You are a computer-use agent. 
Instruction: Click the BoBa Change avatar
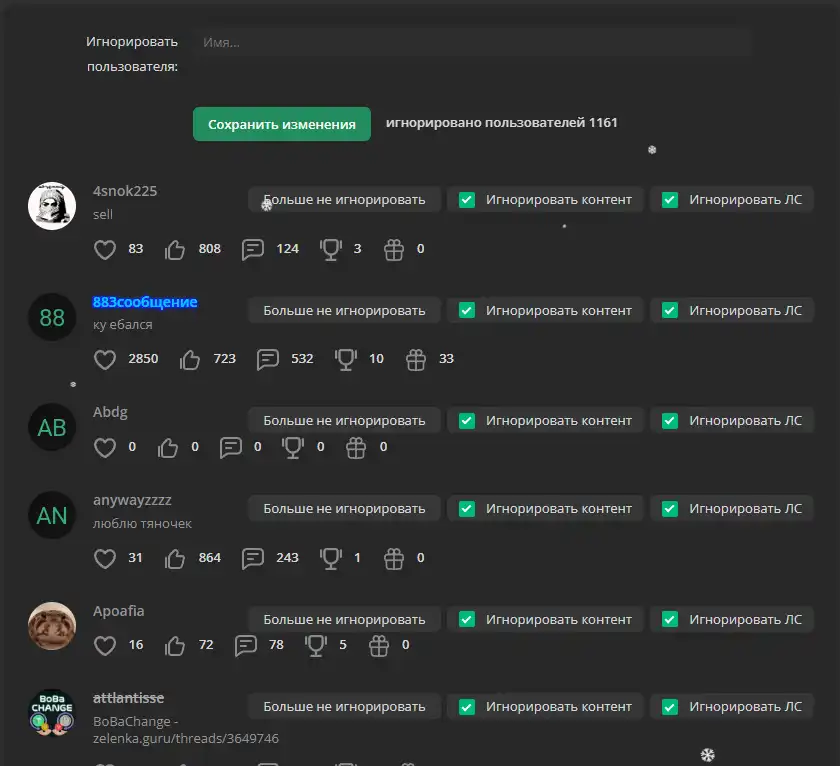coord(52,712)
